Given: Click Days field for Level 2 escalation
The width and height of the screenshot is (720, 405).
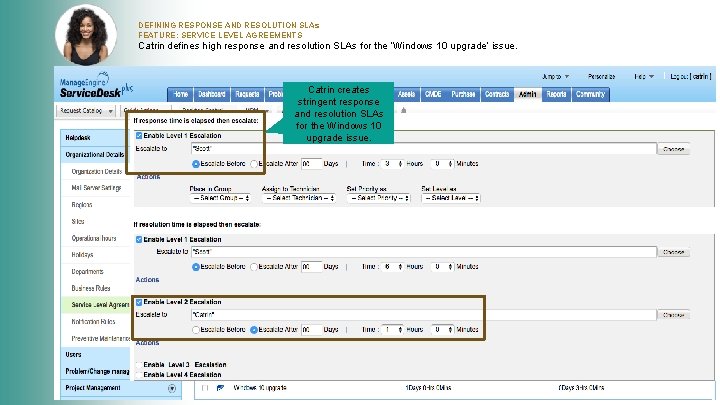Looking at the screenshot, I should [311, 330].
